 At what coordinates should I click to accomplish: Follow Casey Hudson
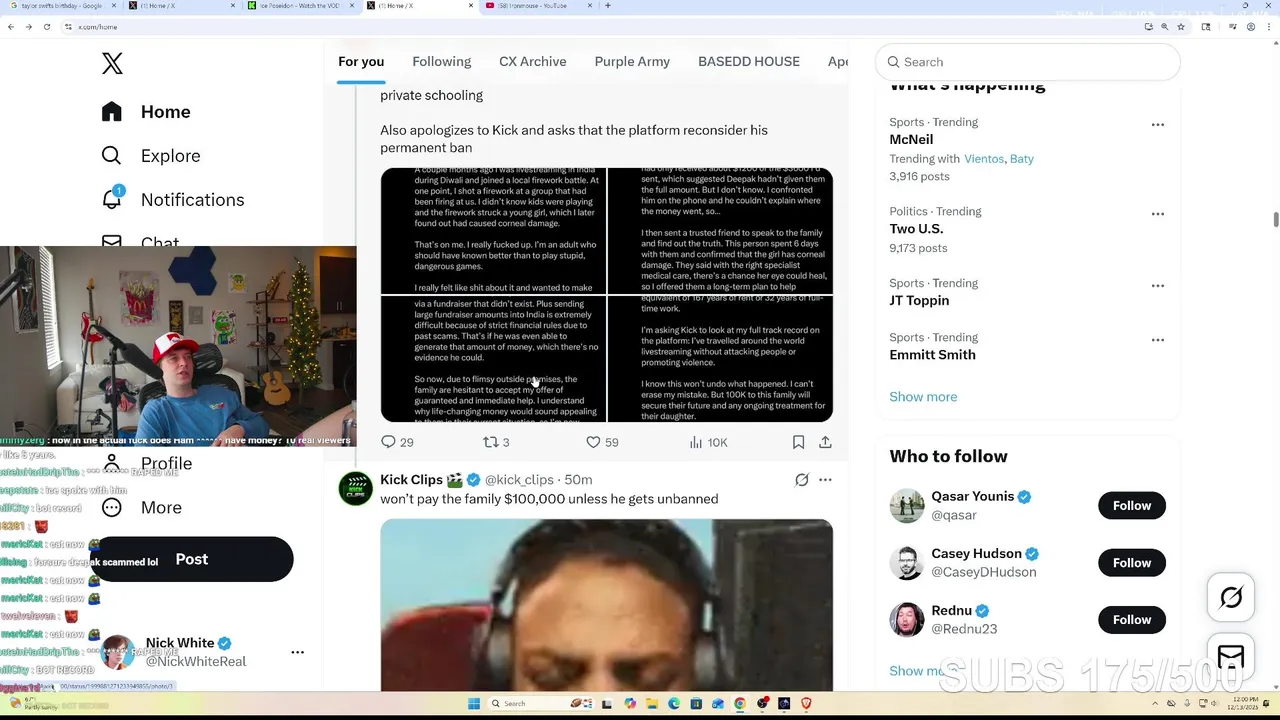(x=1132, y=563)
